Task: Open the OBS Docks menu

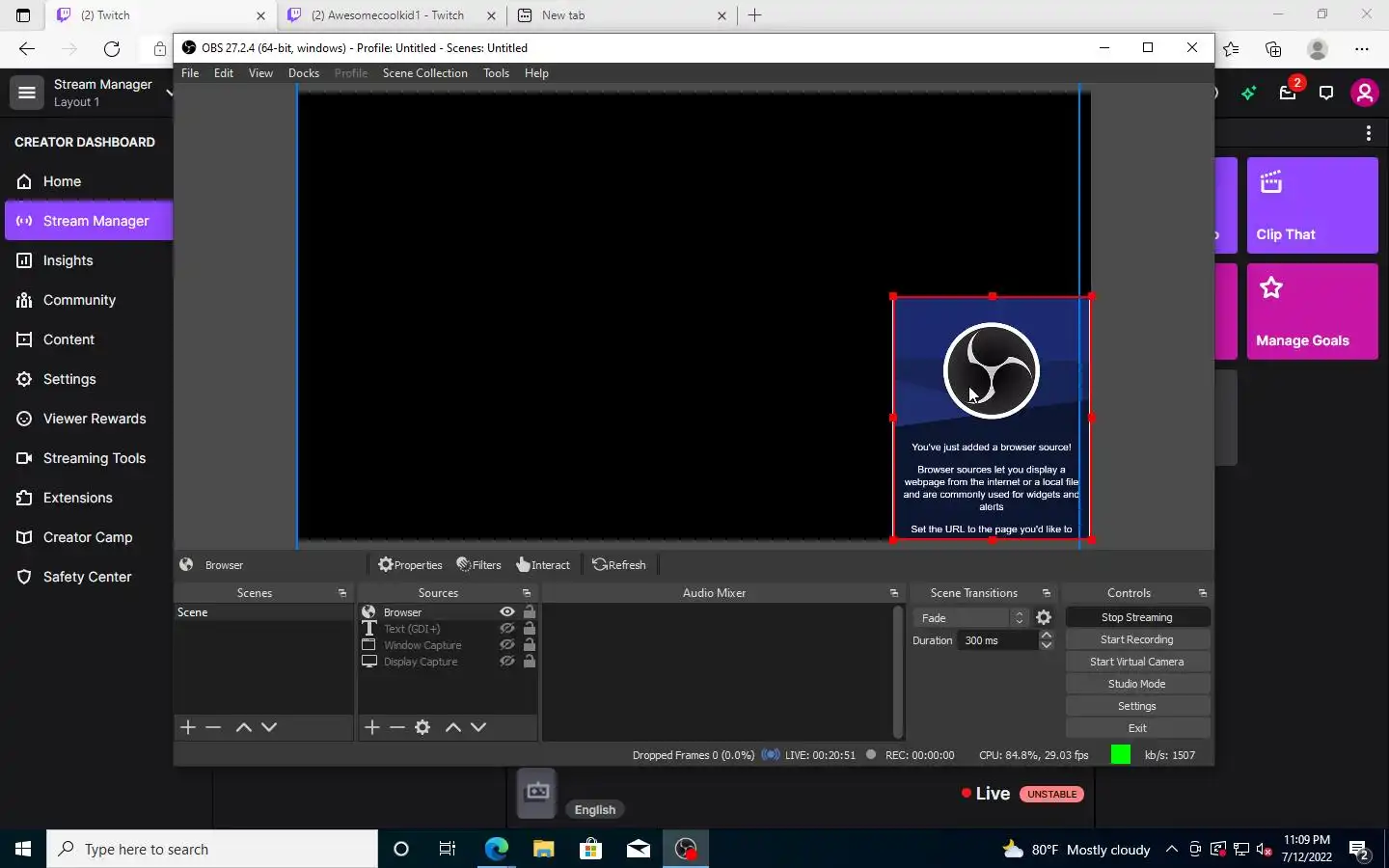Action: pos(304,73)
